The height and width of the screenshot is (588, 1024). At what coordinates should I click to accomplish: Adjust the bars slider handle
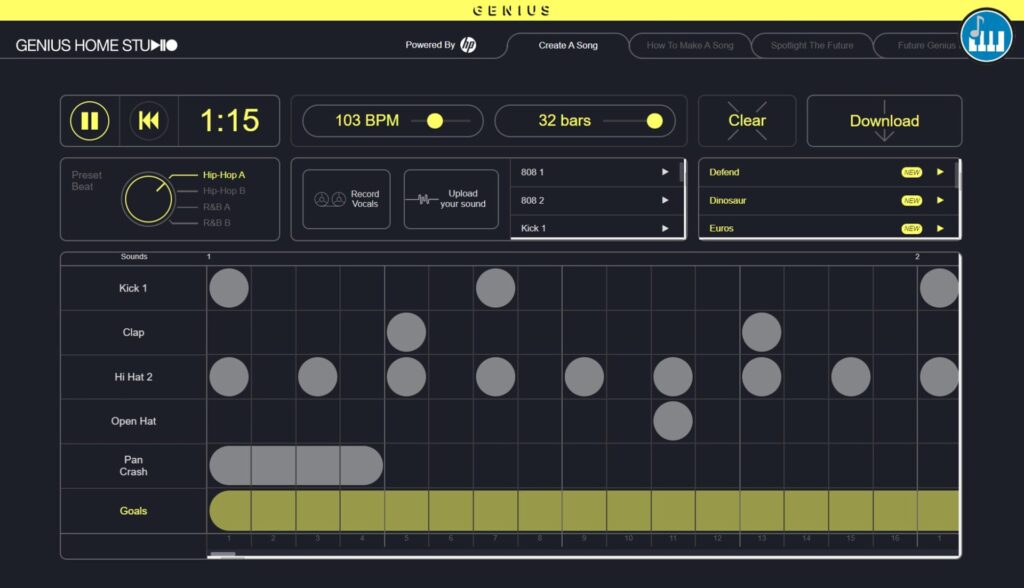coord(654,121)
